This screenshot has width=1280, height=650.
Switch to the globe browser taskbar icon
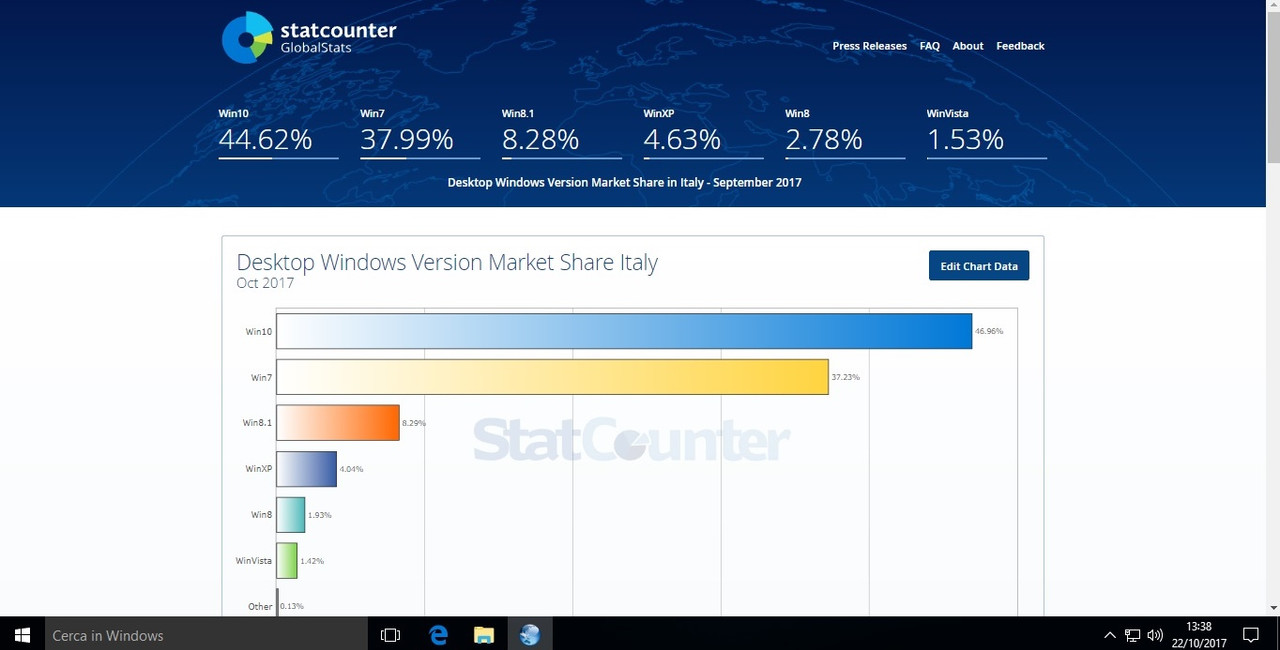pyautogui.click(x=530, y=635)
